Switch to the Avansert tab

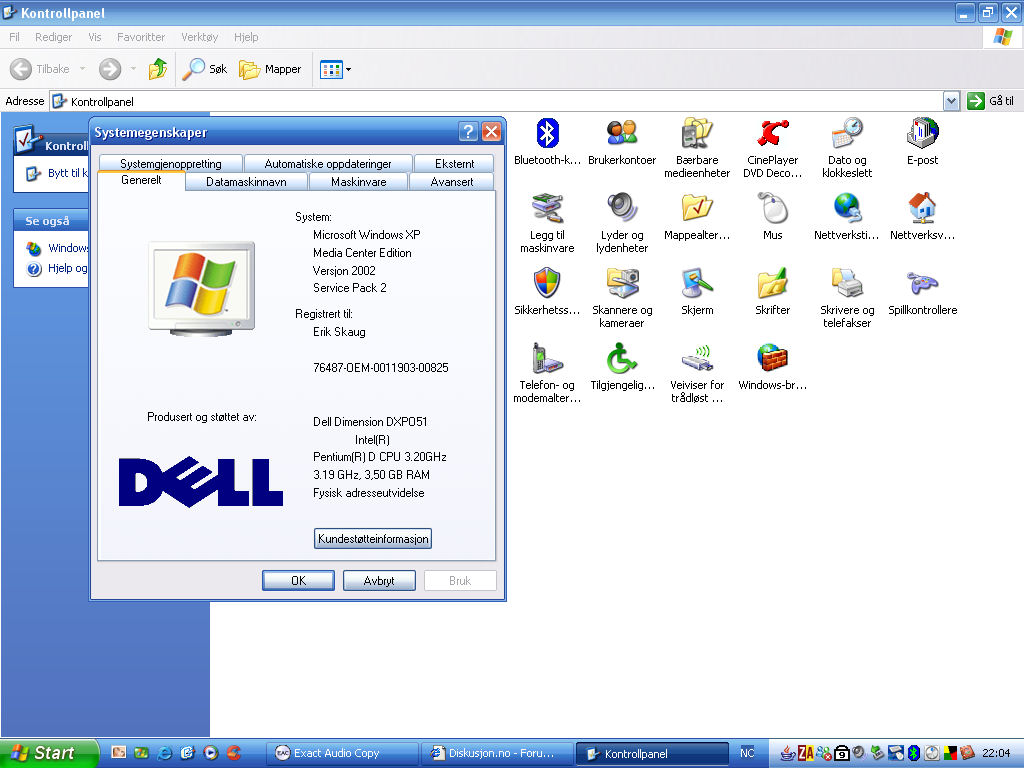tap(452, 182)
